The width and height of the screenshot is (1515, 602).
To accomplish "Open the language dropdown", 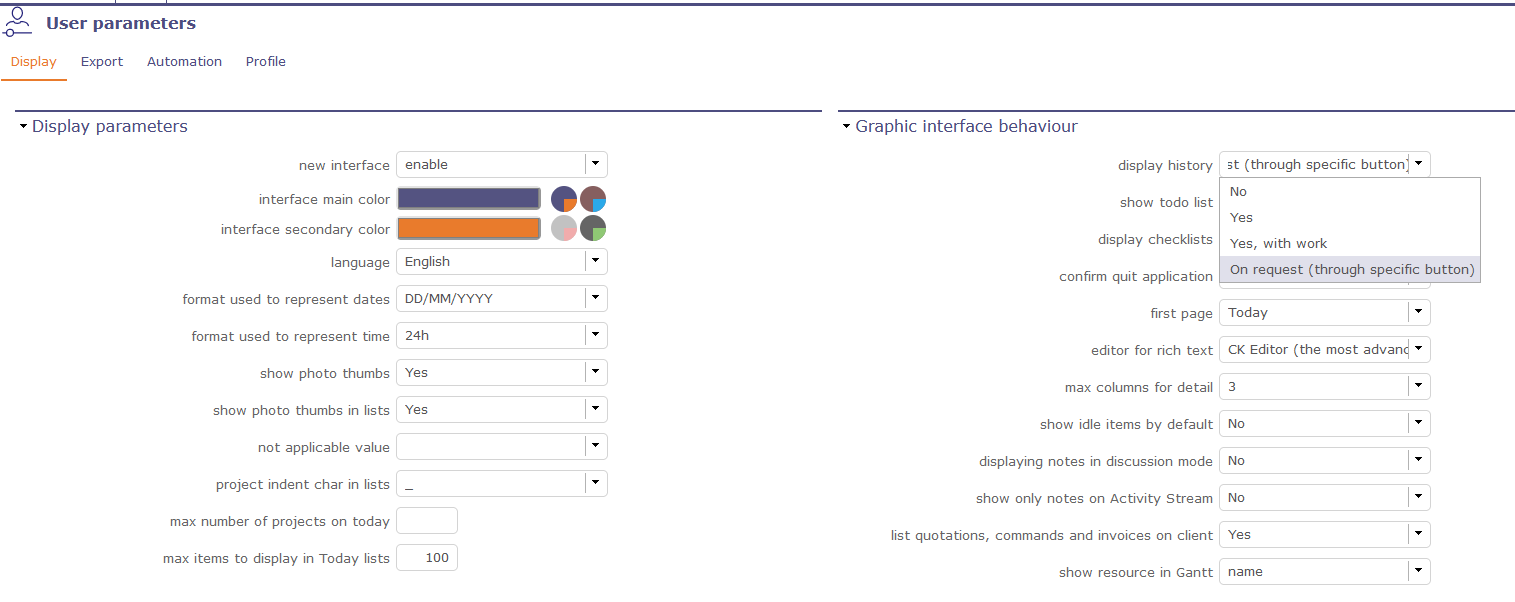I will pyautogui.click(x=595, y=262).
